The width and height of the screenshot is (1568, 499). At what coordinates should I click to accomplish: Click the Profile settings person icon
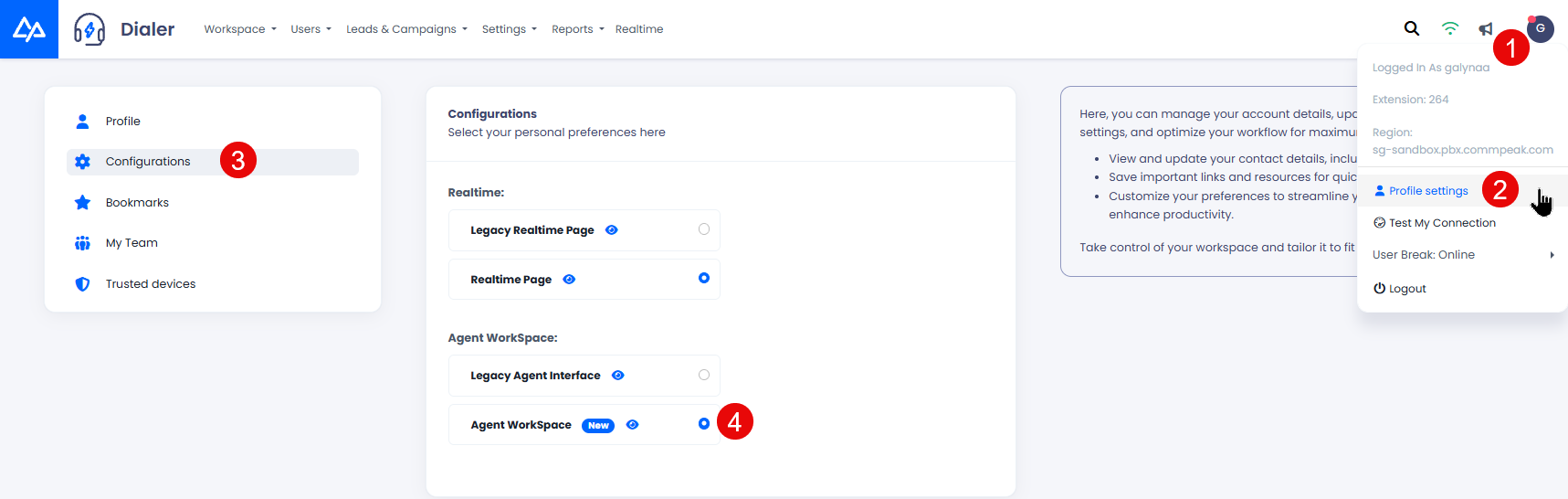(x=1380, y=190)
